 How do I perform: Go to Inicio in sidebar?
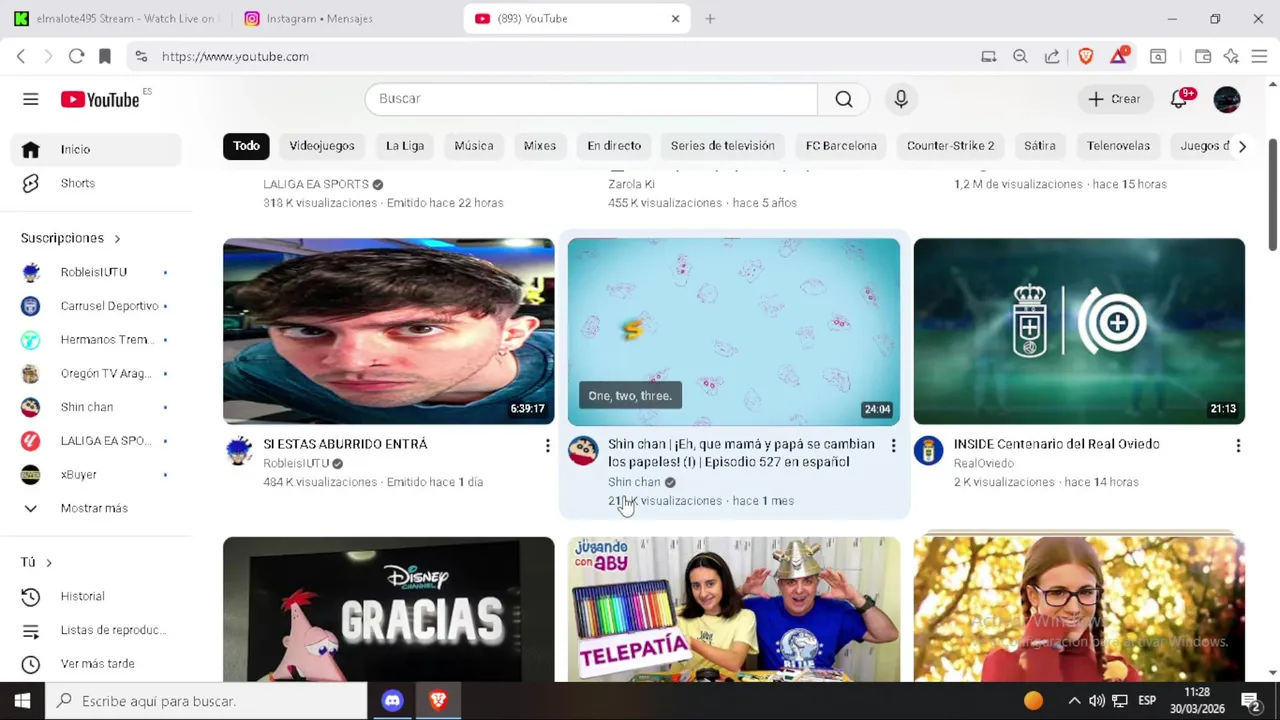pyautogui.click(x=96, y=149)
